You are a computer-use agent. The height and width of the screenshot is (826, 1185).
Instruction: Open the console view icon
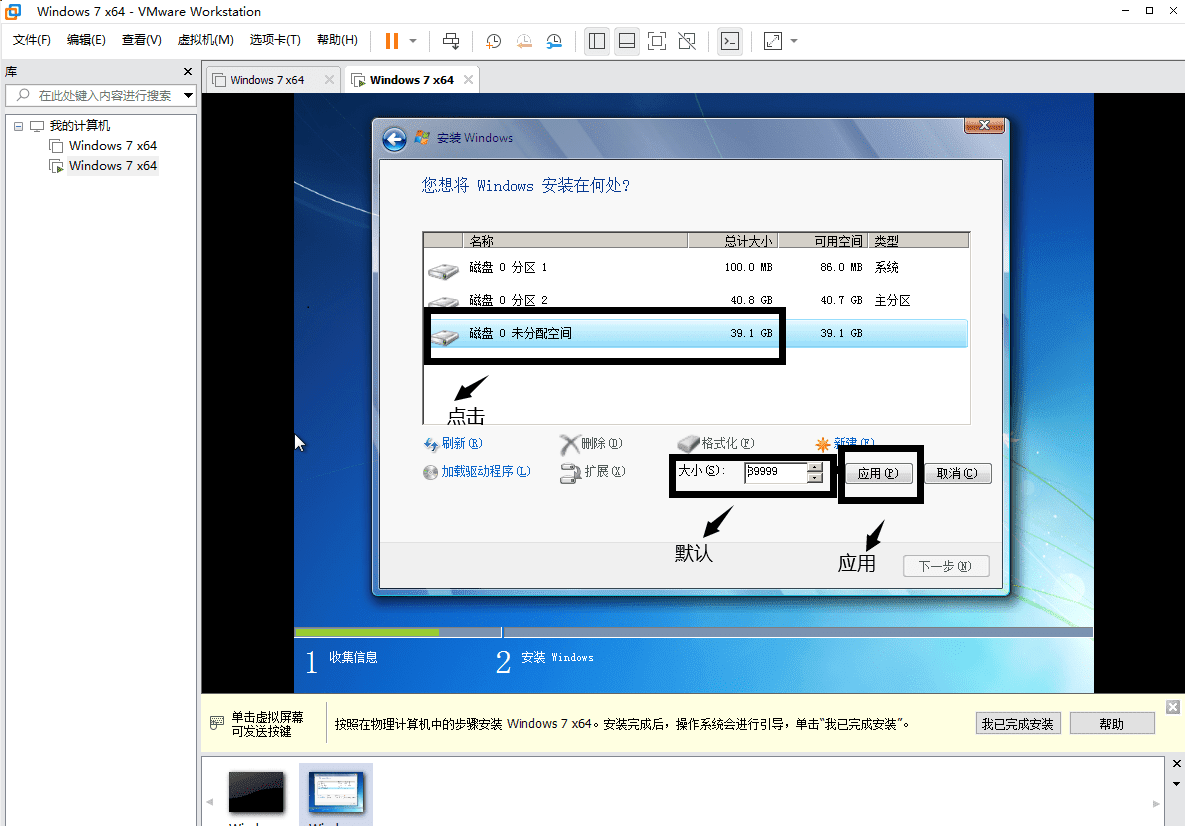click(x=730, y=41)
